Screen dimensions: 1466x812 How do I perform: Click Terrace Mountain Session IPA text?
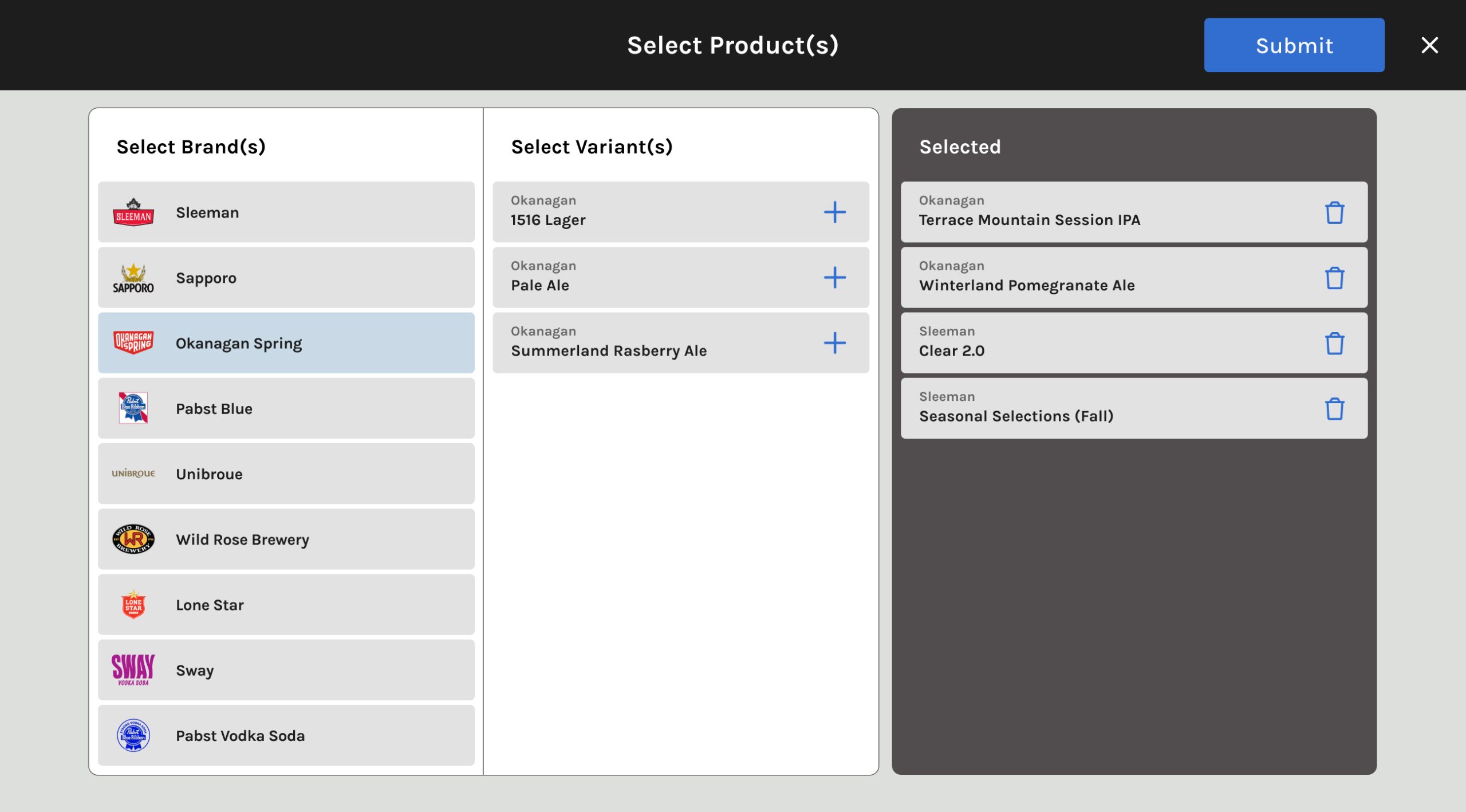1030,220
